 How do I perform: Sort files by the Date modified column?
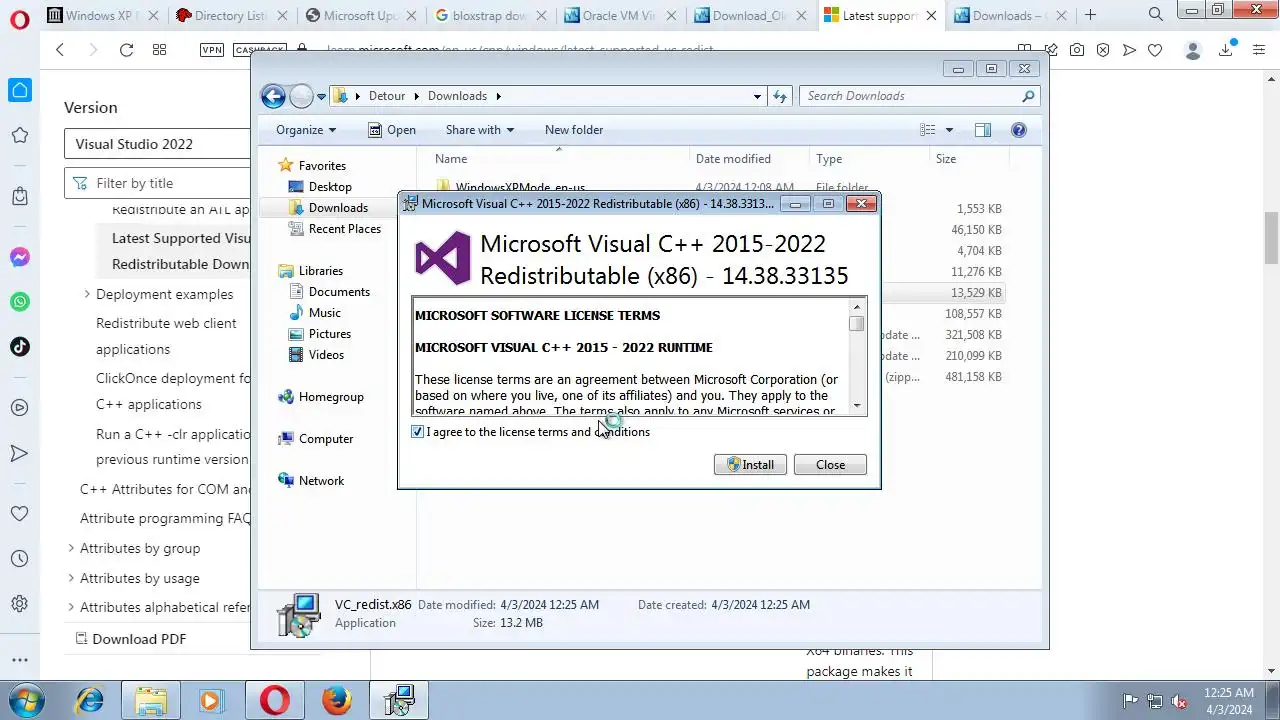[750, 159]
